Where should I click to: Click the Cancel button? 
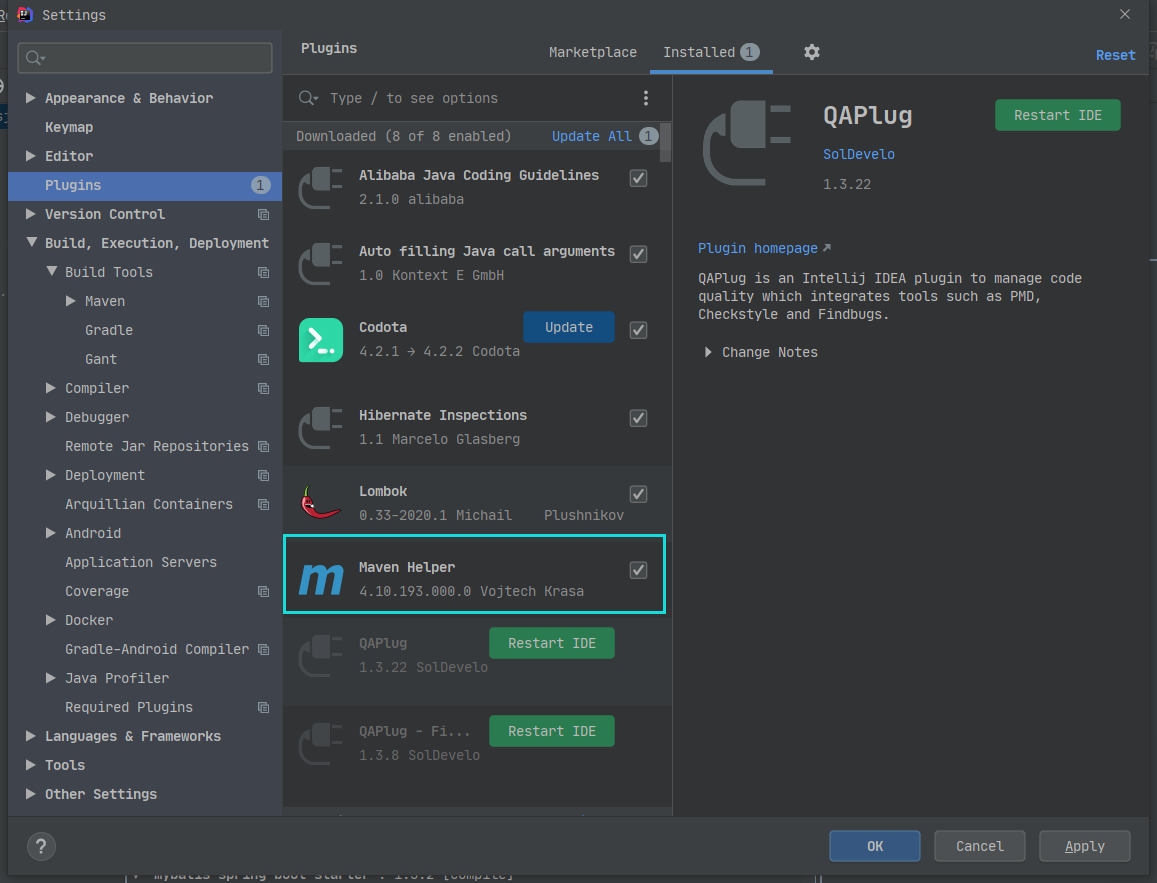click(x=979, y=846)
